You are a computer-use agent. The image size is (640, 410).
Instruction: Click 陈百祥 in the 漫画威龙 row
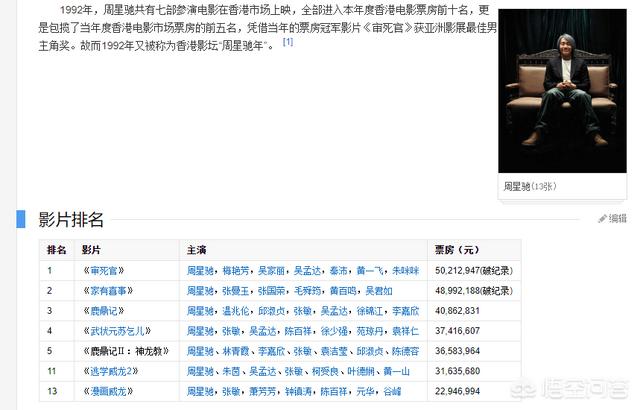(x=334, y=391)
